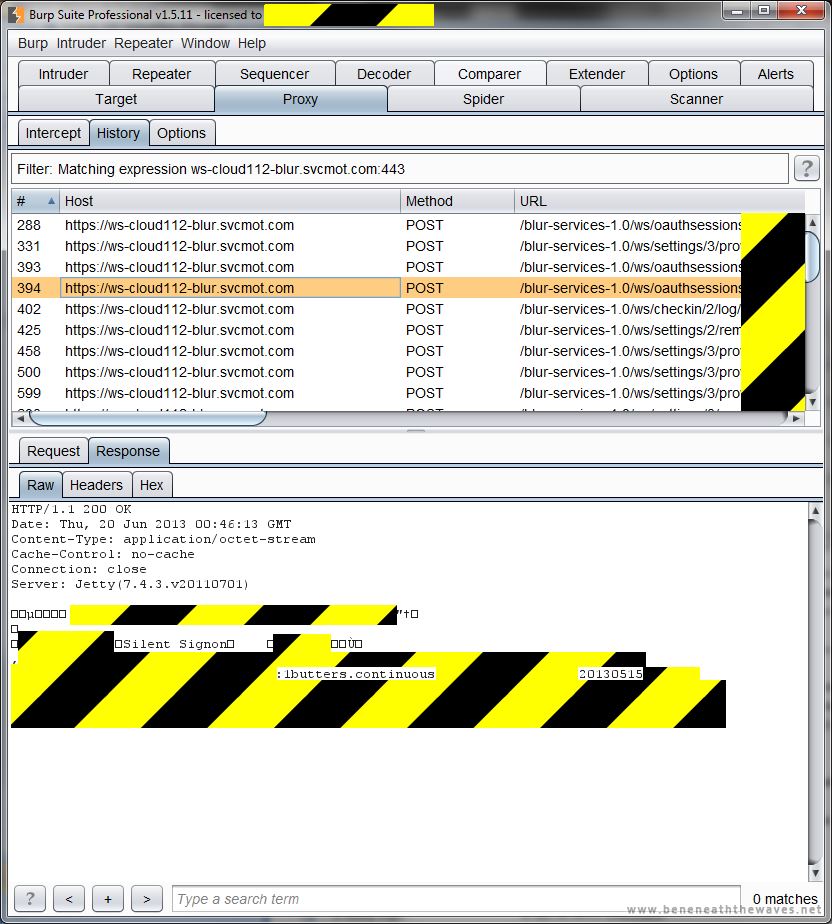Sort by the URL column header

tap(659, 201)
